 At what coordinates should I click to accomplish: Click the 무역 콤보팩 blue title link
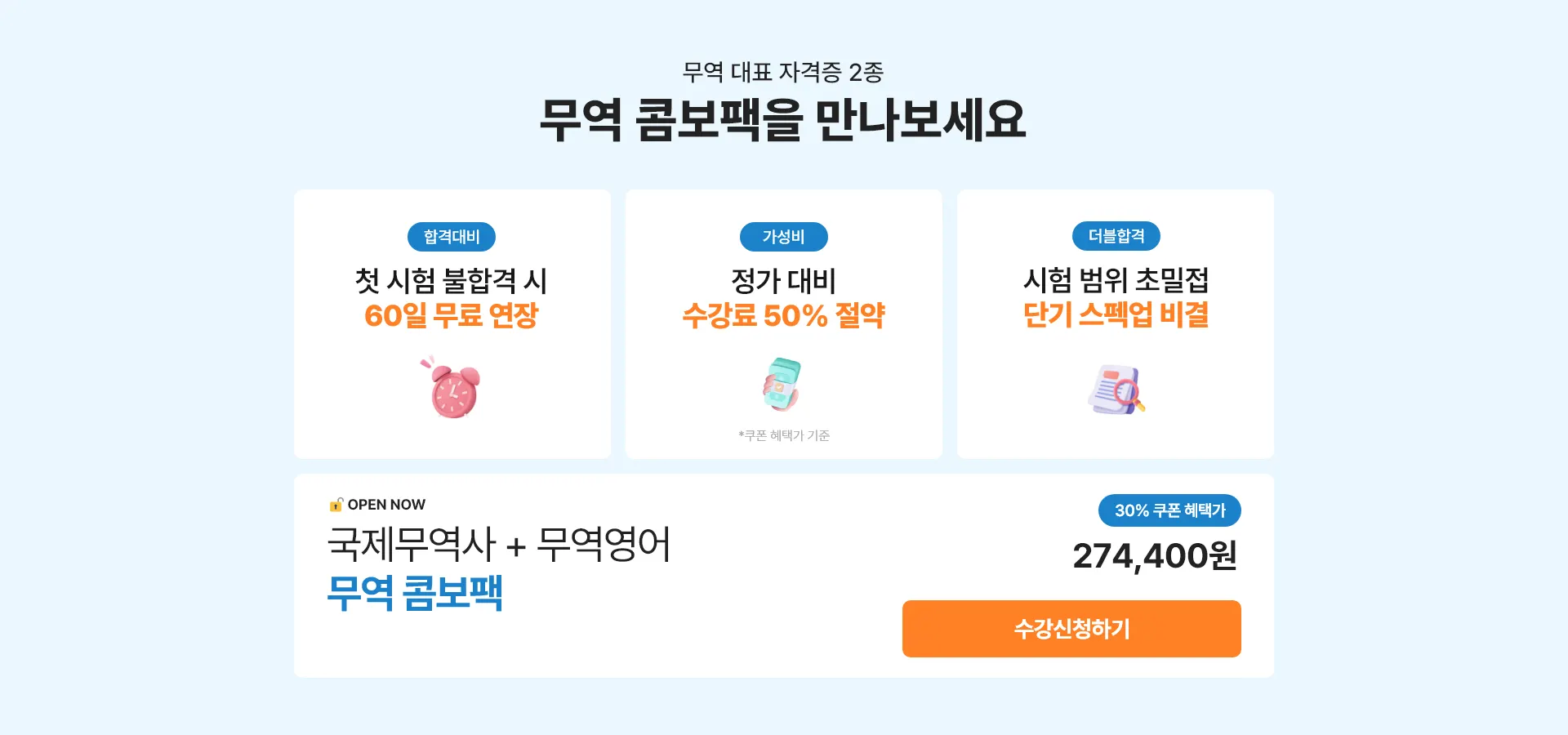click(x=415, y=593)
